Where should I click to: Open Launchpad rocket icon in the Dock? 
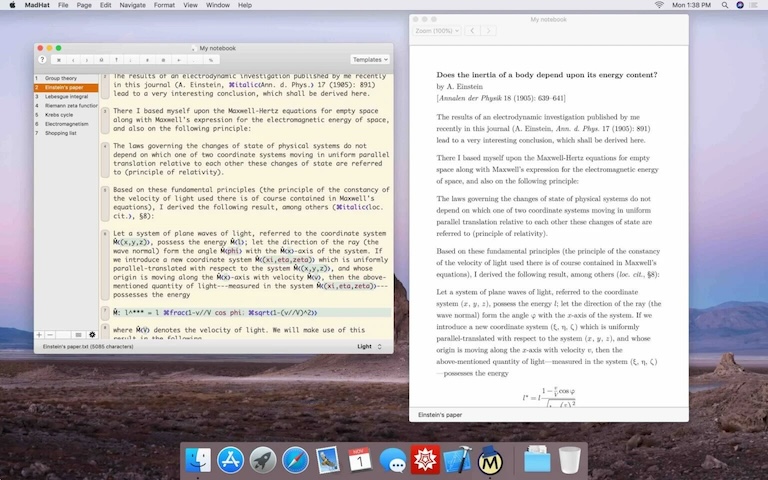pyautogui.click(x=263, y=460)
